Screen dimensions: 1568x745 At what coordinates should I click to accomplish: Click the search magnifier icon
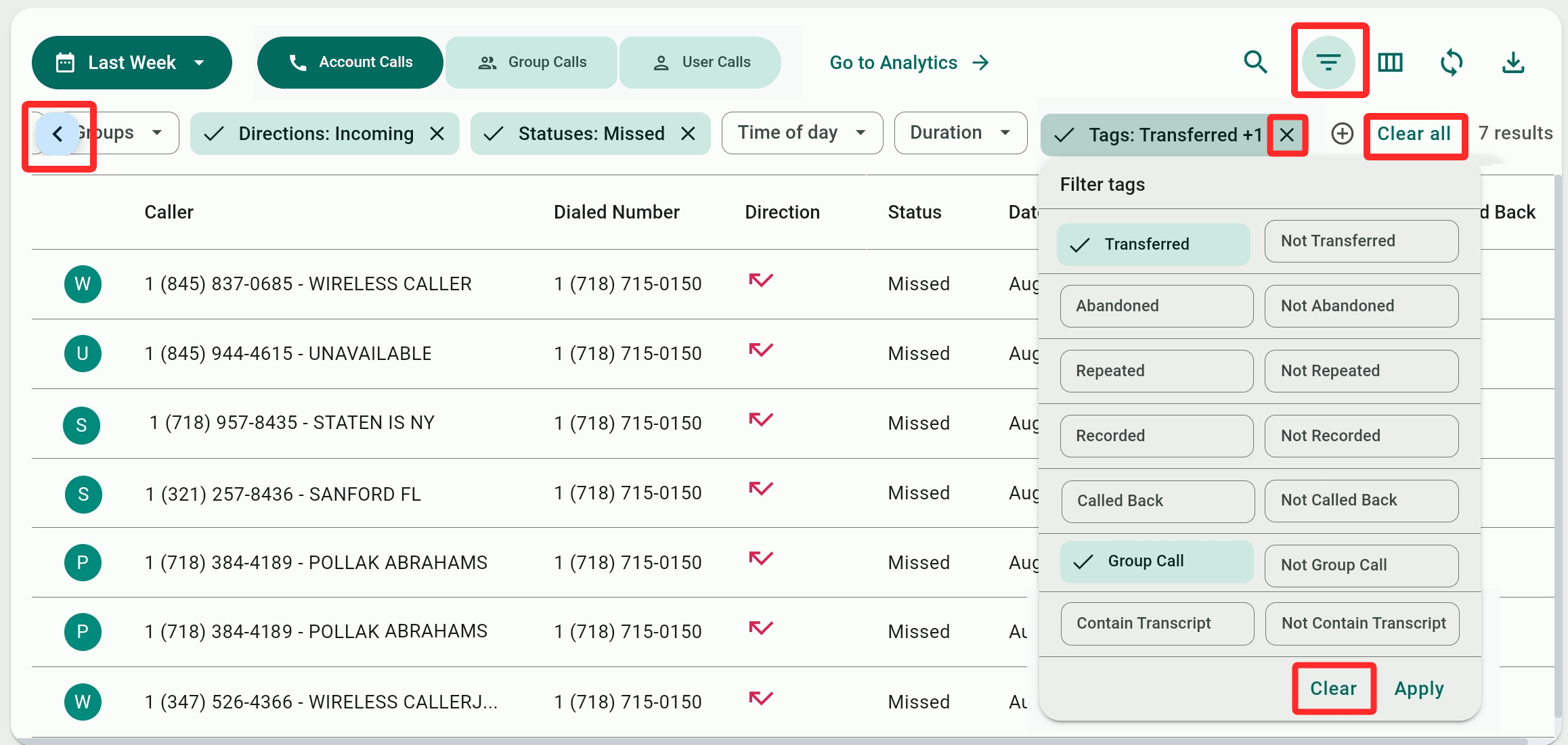[1255, 62]
